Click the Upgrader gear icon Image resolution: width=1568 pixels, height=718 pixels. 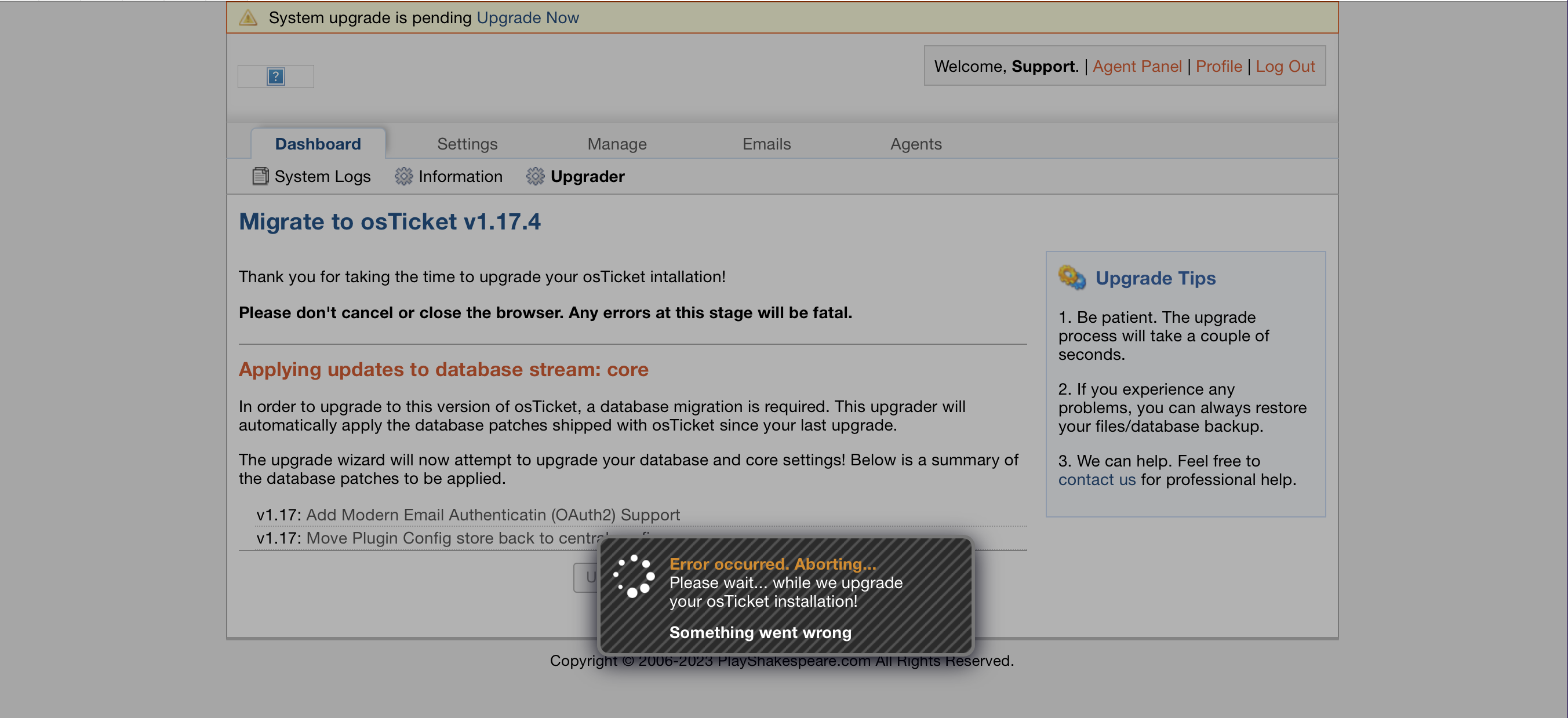[535, 176]
